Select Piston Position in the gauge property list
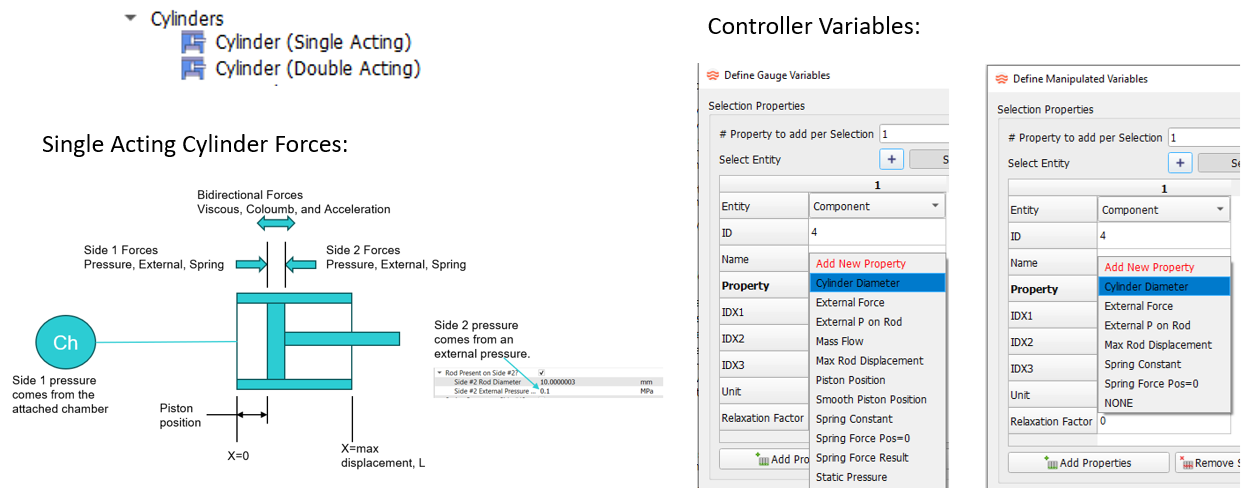Image resolution: width=1249 pixels, height=496 pixels. 850,380
